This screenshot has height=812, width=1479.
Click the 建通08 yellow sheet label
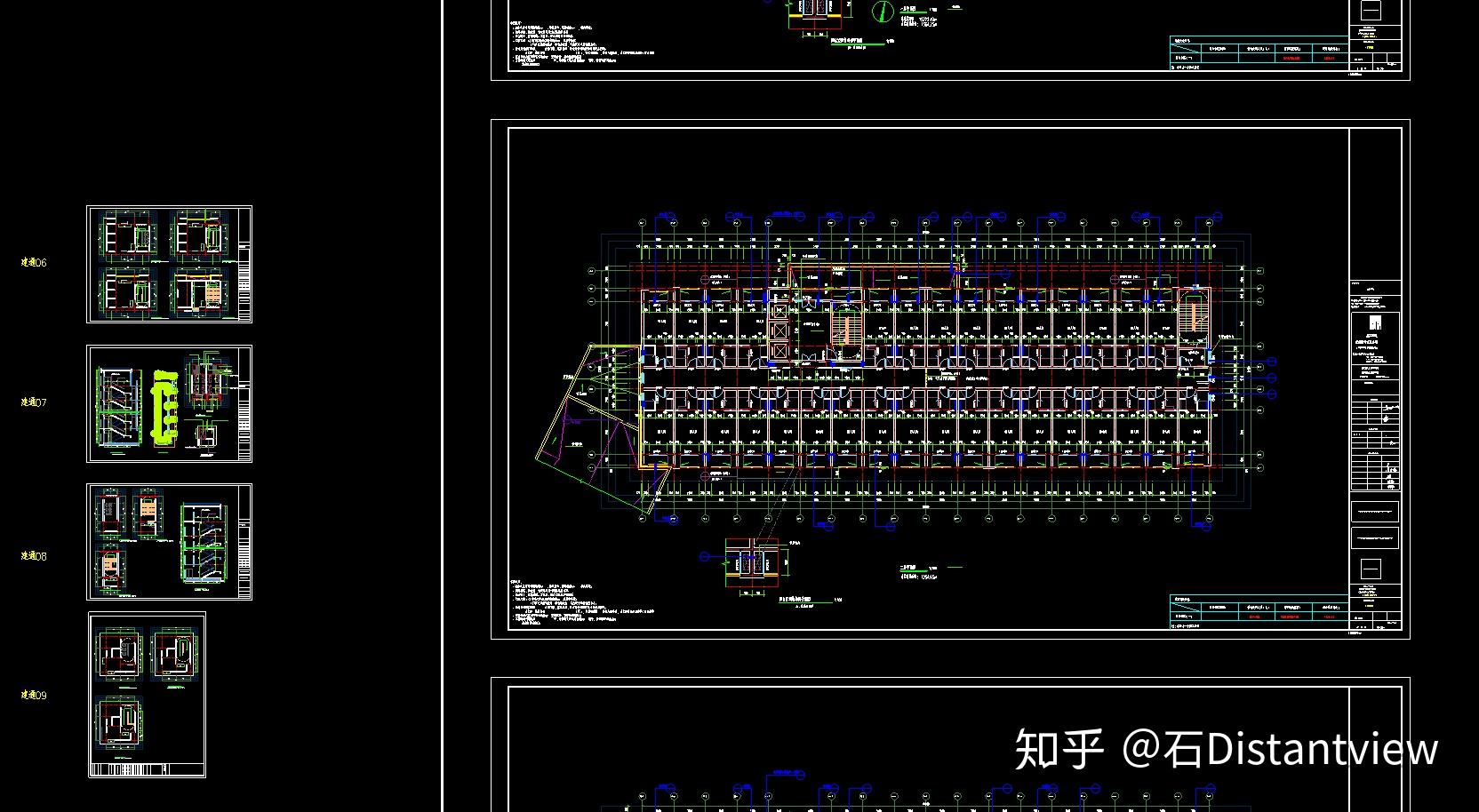(x=34, y=556)
